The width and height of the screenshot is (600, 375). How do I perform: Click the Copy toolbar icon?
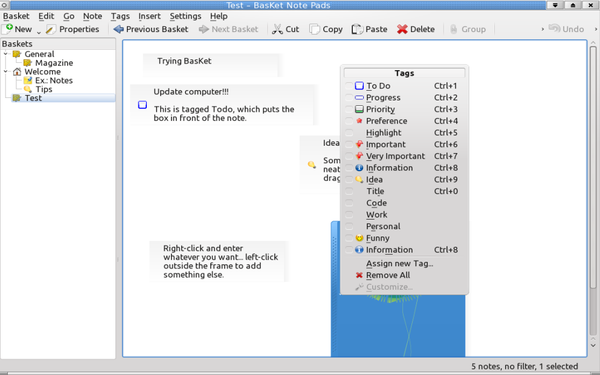tap(314, 29)
